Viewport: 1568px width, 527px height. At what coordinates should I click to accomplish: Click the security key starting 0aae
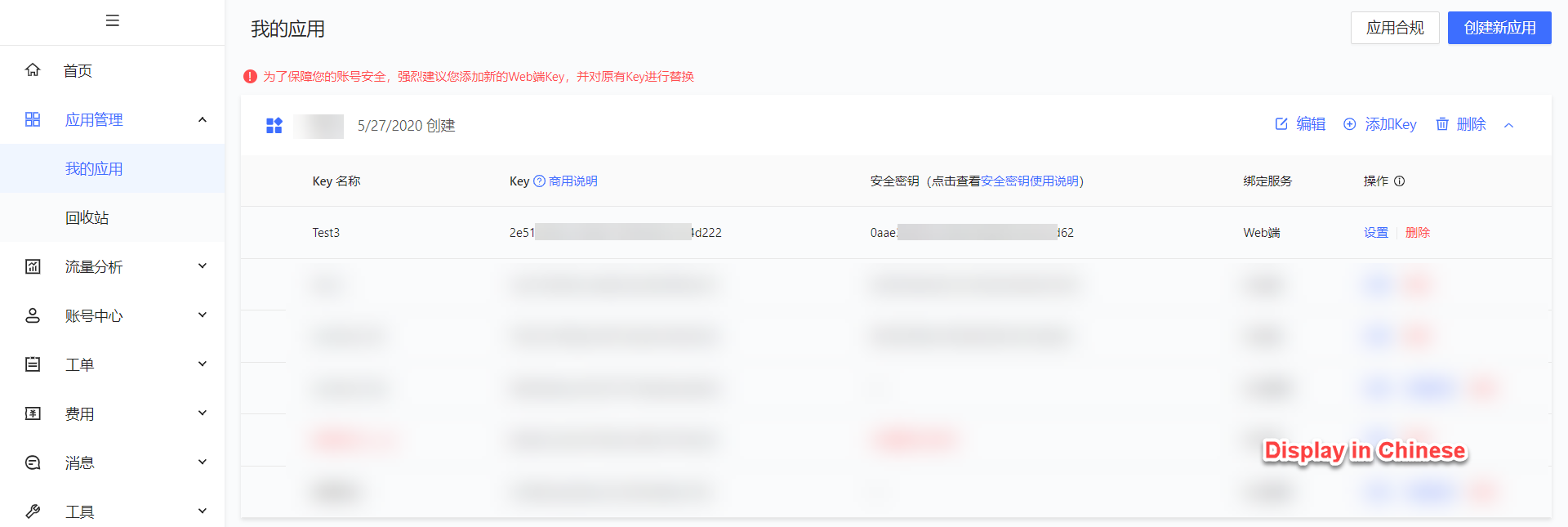tap(972, 233)
